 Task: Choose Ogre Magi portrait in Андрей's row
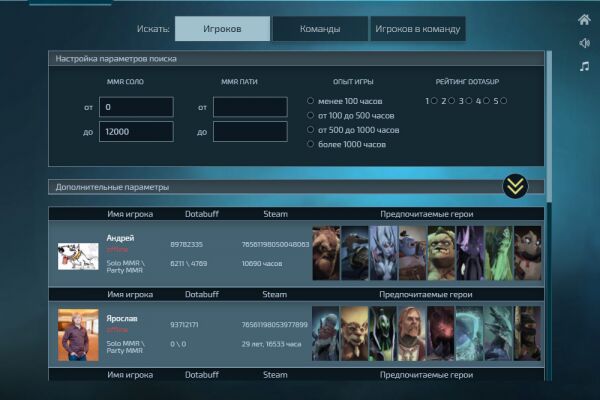(412, 253)
